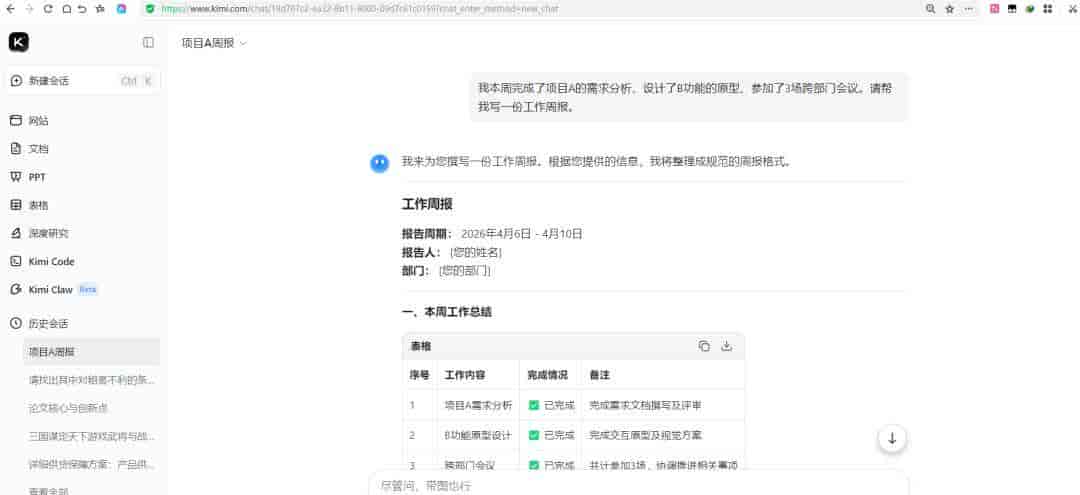This screenshot has width=1080, height=495.
Task: Reload the page with the refresh icon
Action: coord(48,9)
